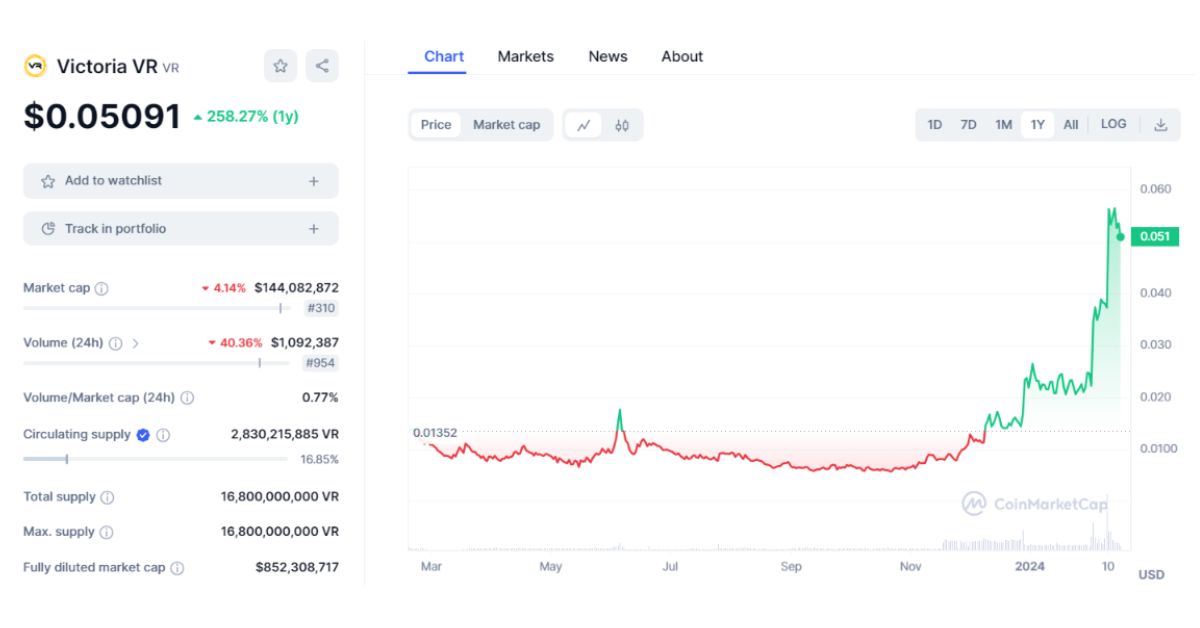Select the All time range
This screenshot has height=628, width=1200.
1070,125
